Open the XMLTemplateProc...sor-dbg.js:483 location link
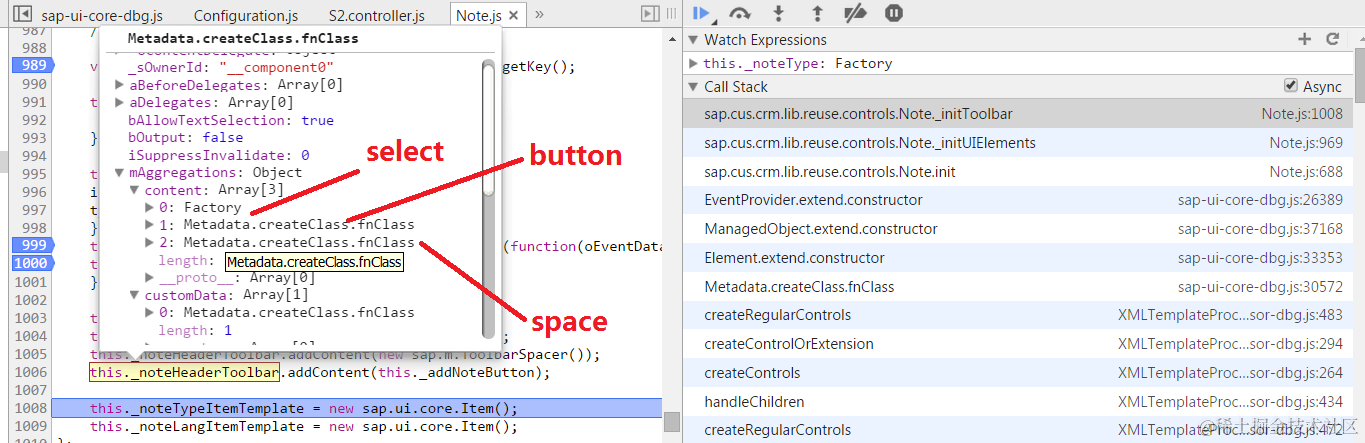Screen dimensions: 1365x443 pos(1230,315)
